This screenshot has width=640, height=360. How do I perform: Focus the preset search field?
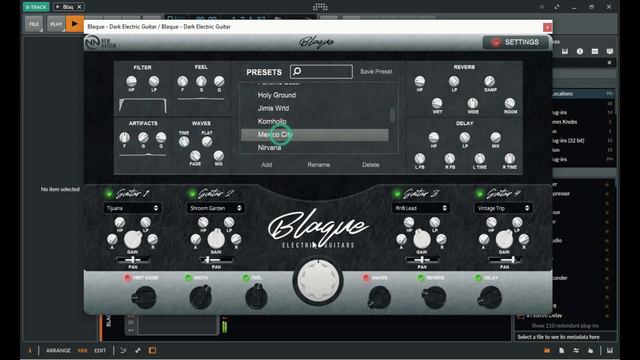tap(321, 72)
